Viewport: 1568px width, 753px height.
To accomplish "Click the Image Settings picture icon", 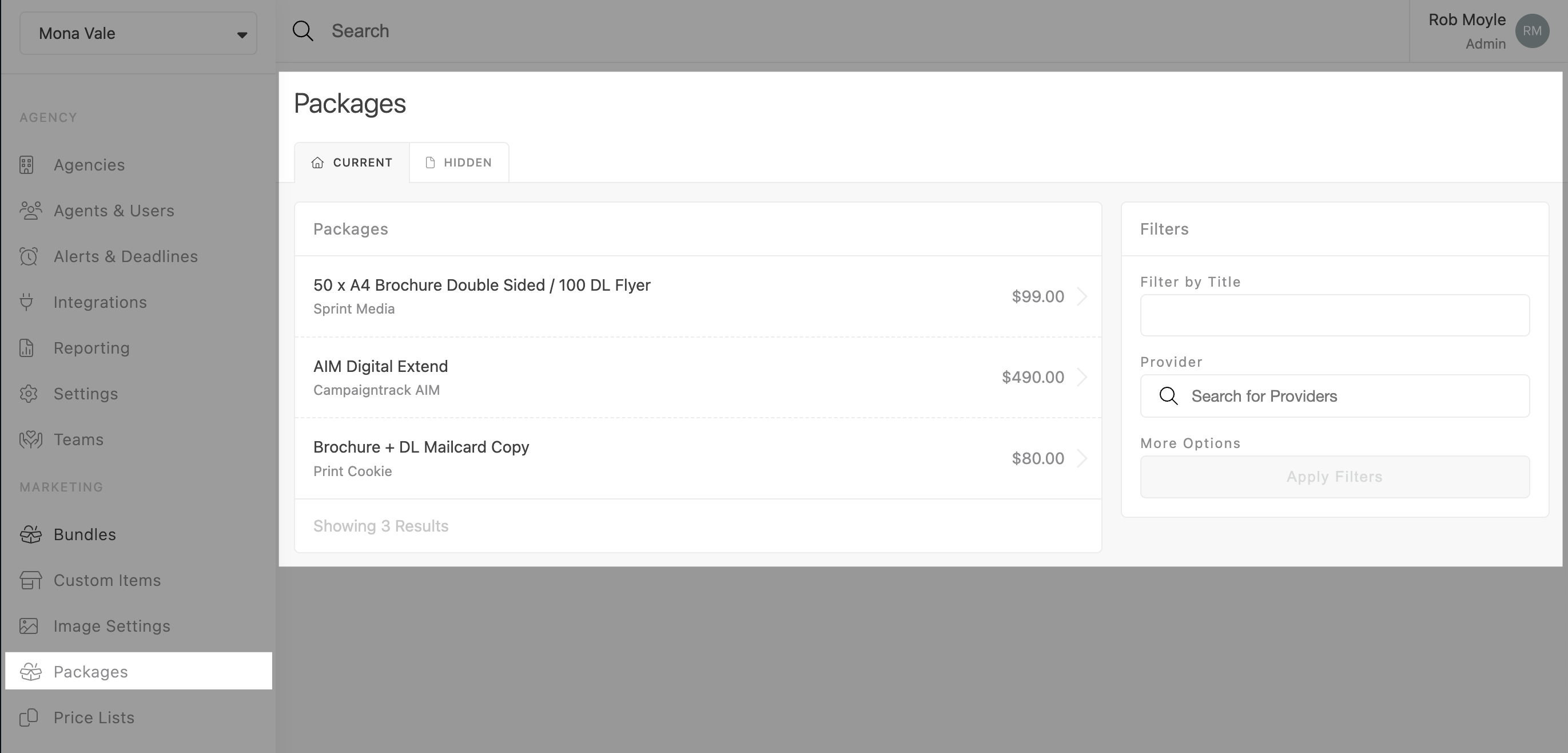I will [x=28, y=625].
